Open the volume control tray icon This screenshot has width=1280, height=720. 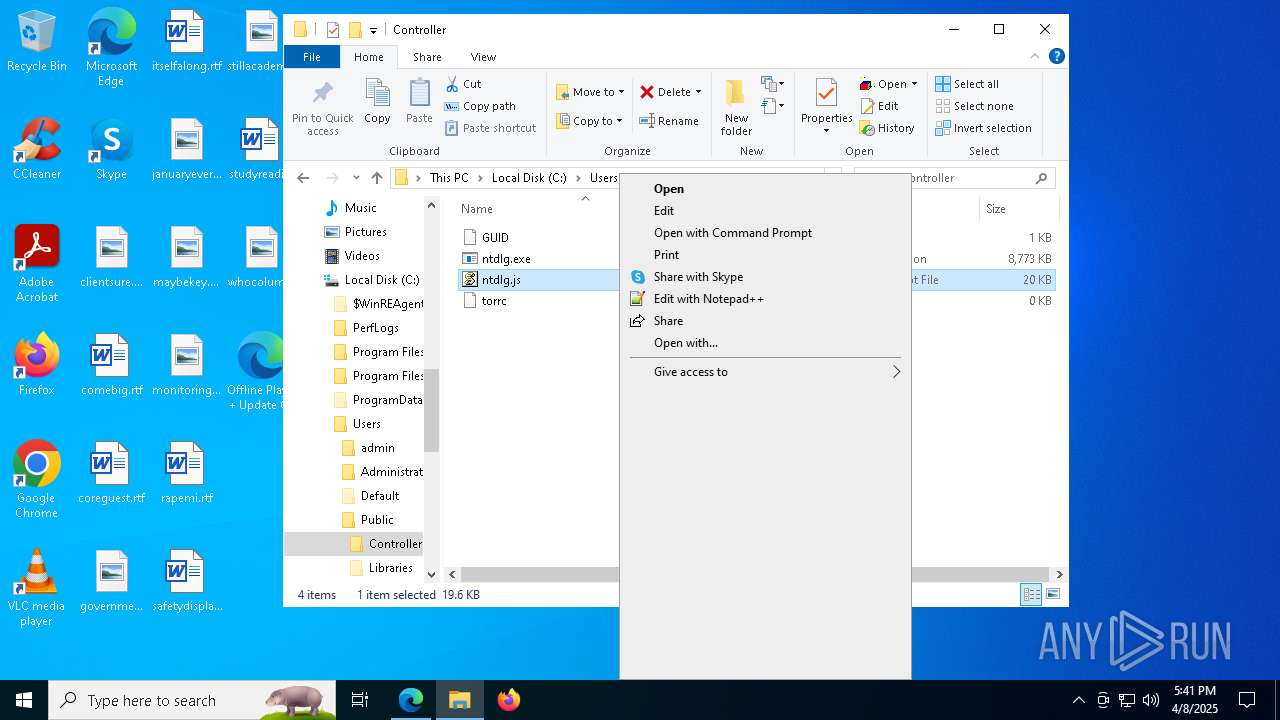1151,700
